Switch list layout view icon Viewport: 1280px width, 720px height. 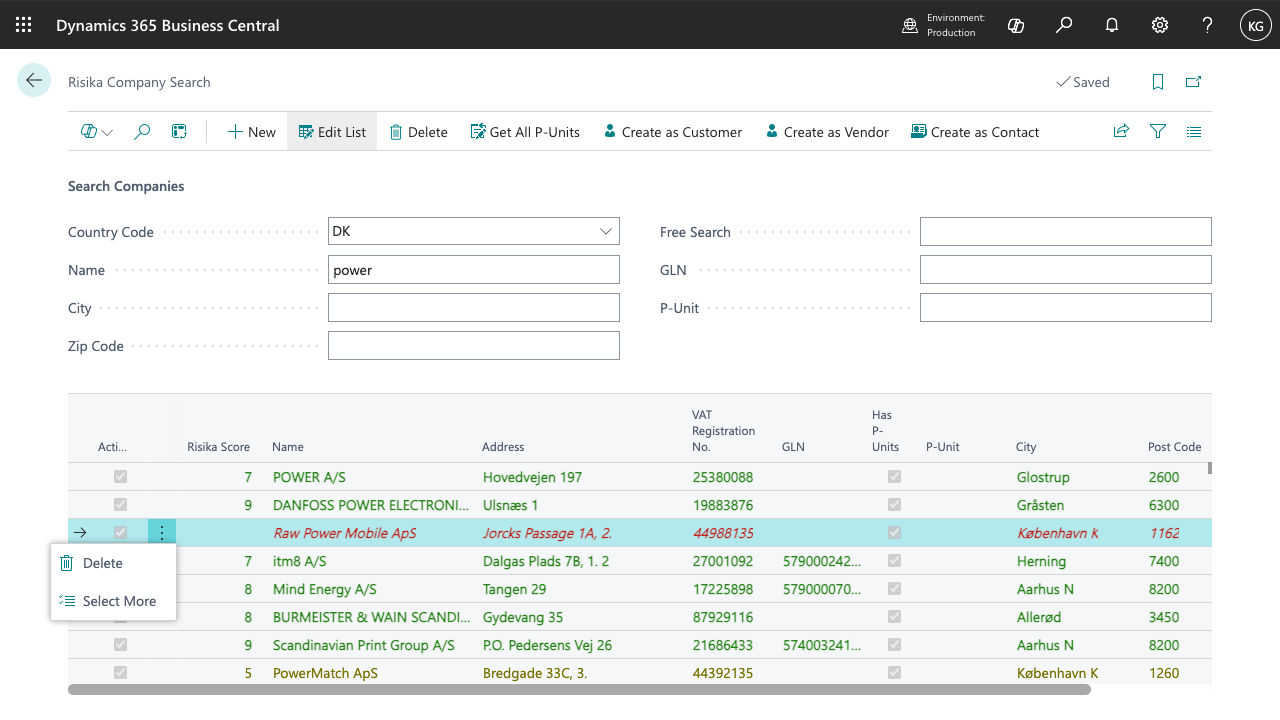[1194, 132]
